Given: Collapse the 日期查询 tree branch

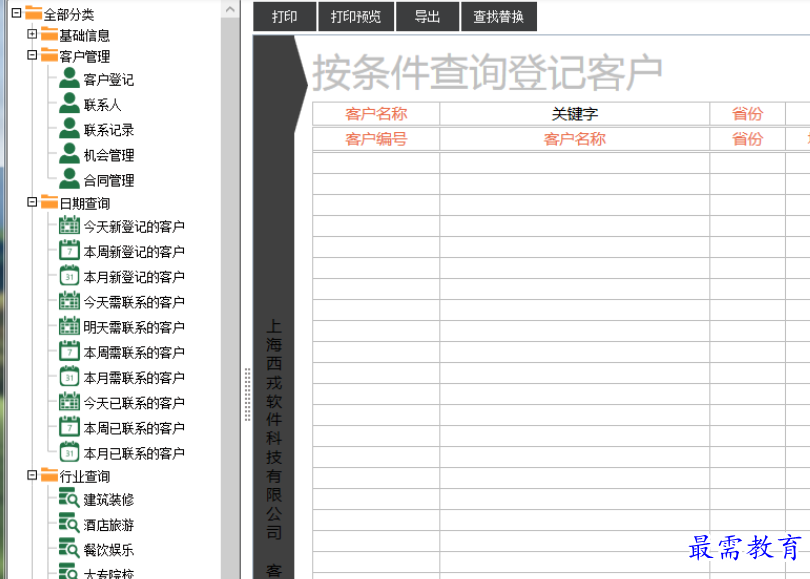Looking at the screenshot, I should (30, 202).
